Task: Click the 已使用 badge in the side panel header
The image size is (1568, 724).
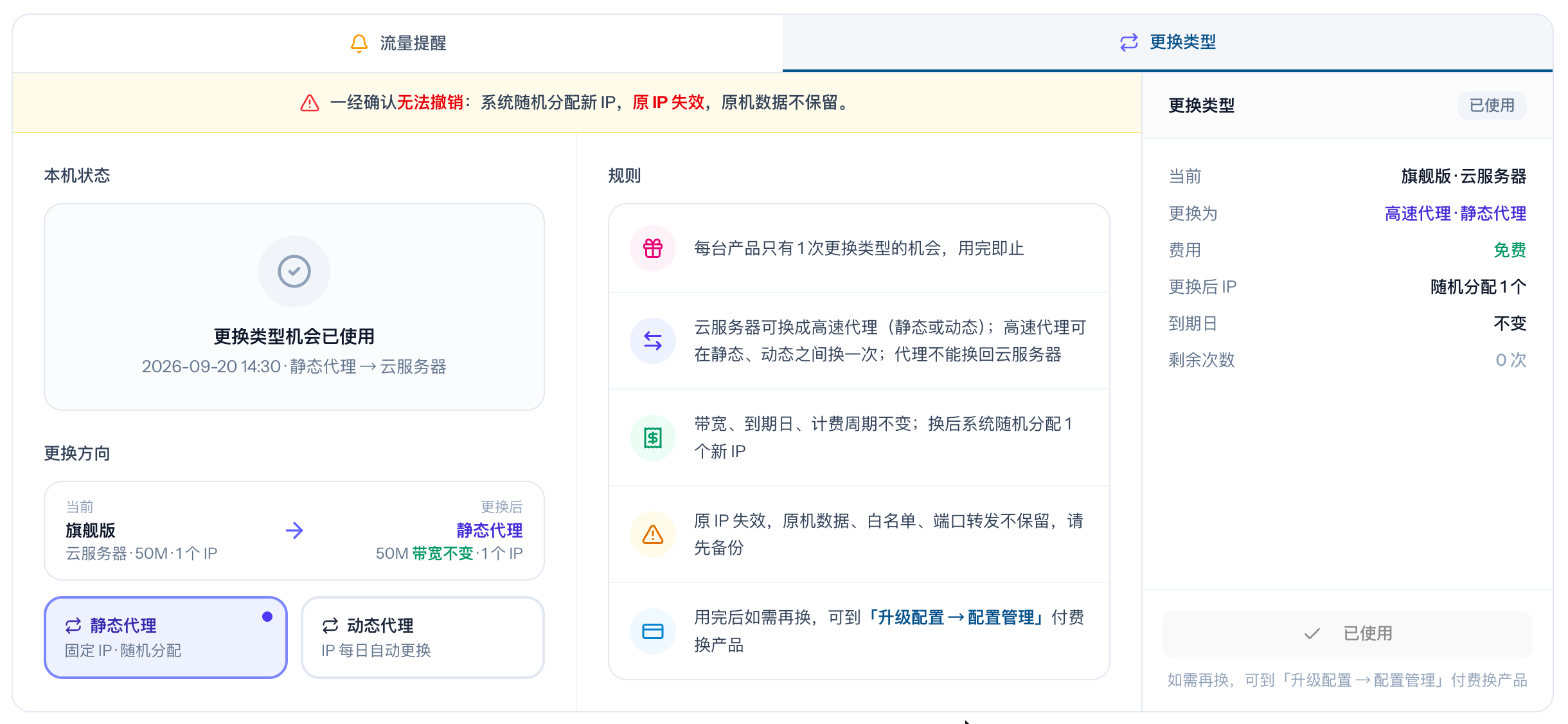Action: [1492, 105]
